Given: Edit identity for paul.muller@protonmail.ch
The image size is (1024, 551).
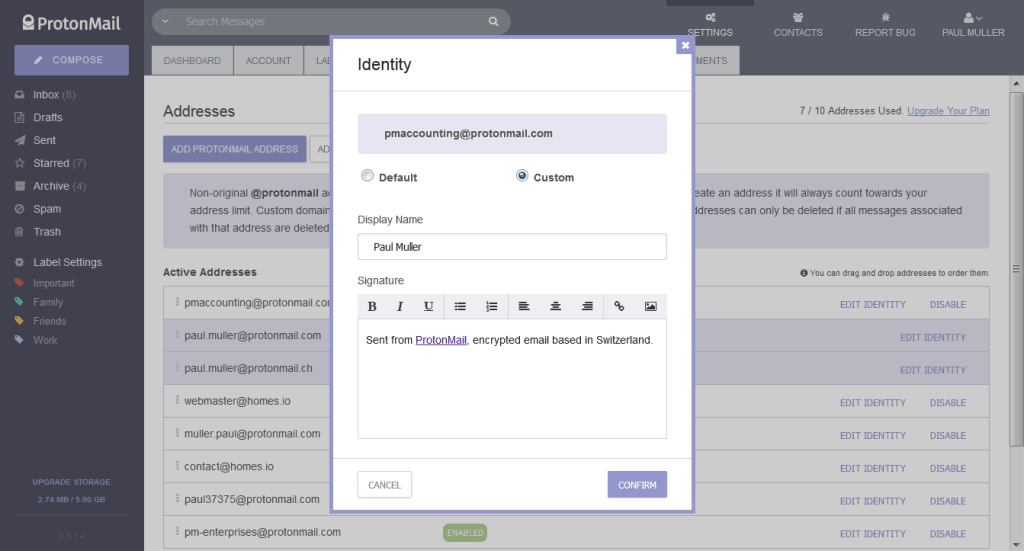Looking at the screenshot, I should pos(933,370).
